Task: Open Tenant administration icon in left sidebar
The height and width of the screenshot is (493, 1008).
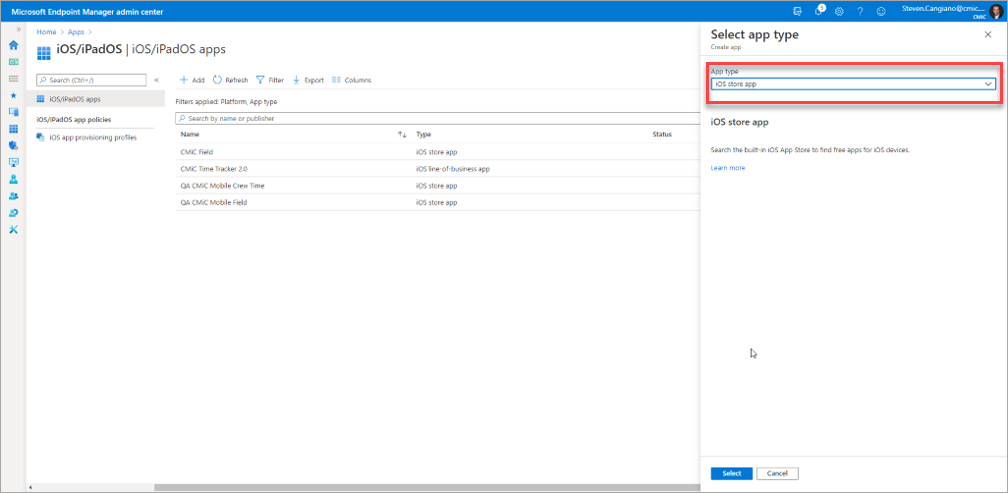Action: pyautogui.click(x=13, y=213)
